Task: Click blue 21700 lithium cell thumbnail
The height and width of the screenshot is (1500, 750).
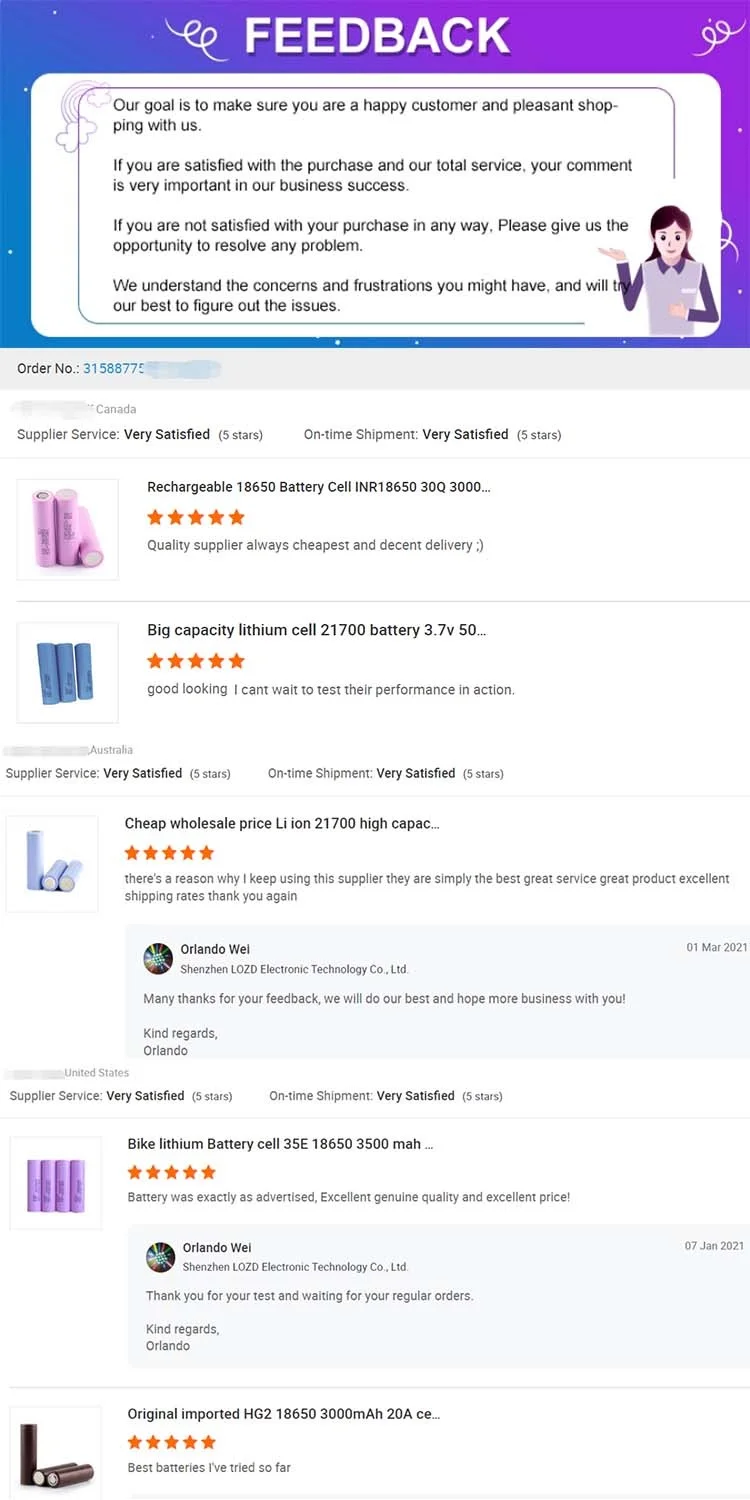Action: coord(68,672)
